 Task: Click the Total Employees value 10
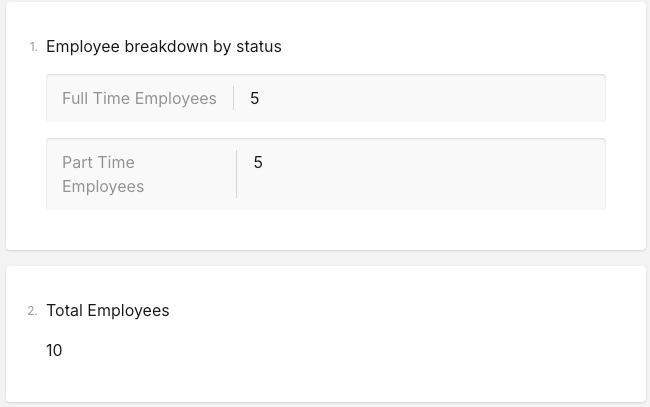(x=54, y=350)
